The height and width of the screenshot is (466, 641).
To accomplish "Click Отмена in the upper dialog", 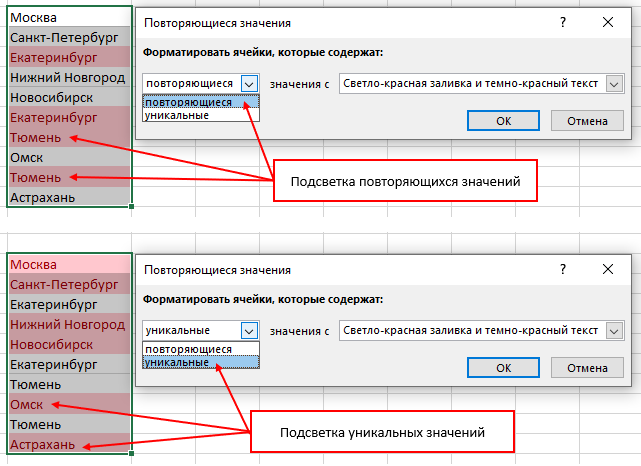I will (587, 121).
